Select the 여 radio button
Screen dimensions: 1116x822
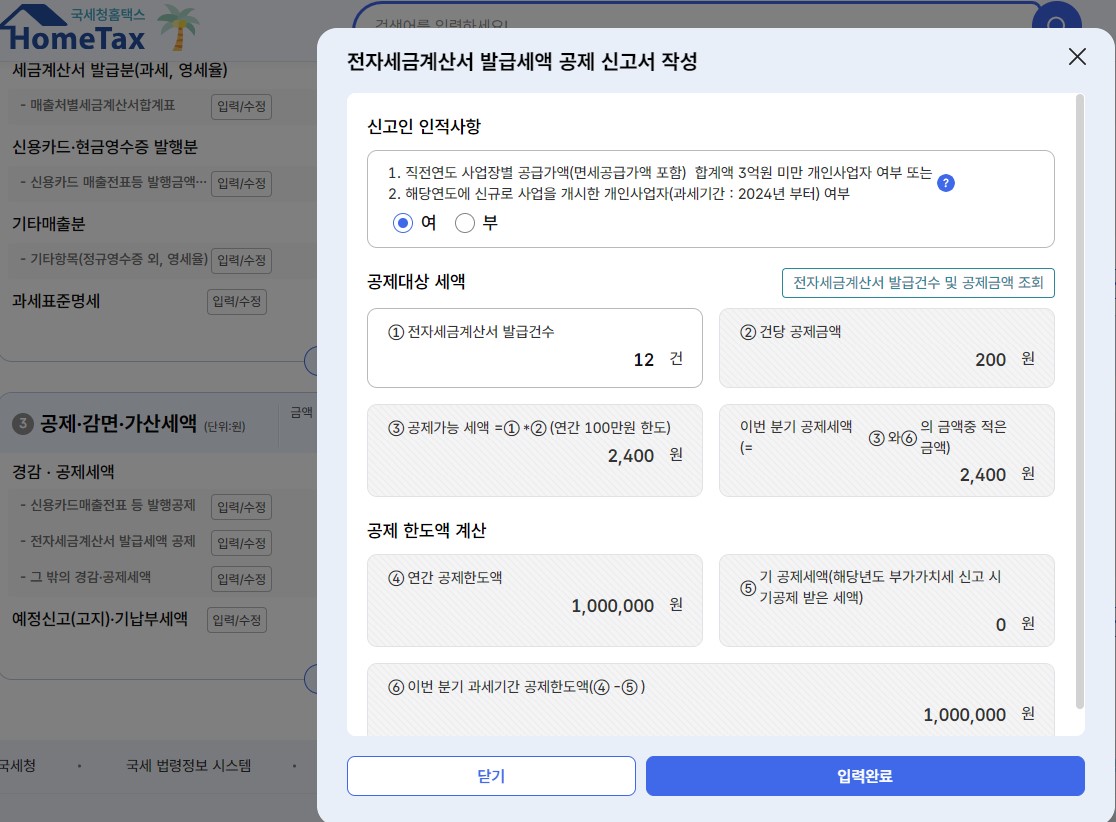(x=403, y=223)
